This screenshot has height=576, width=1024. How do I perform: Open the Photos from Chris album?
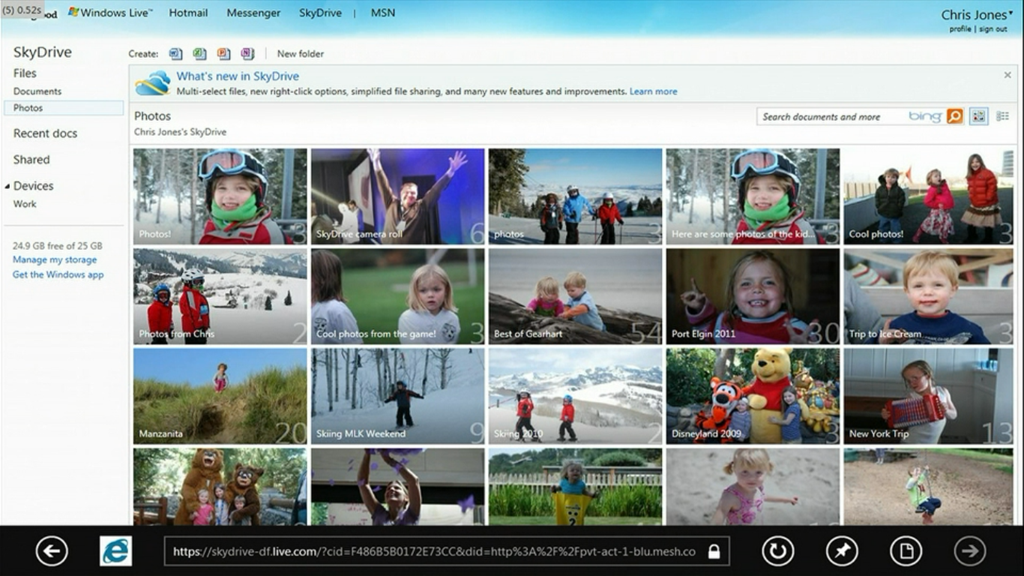point(220,296)
